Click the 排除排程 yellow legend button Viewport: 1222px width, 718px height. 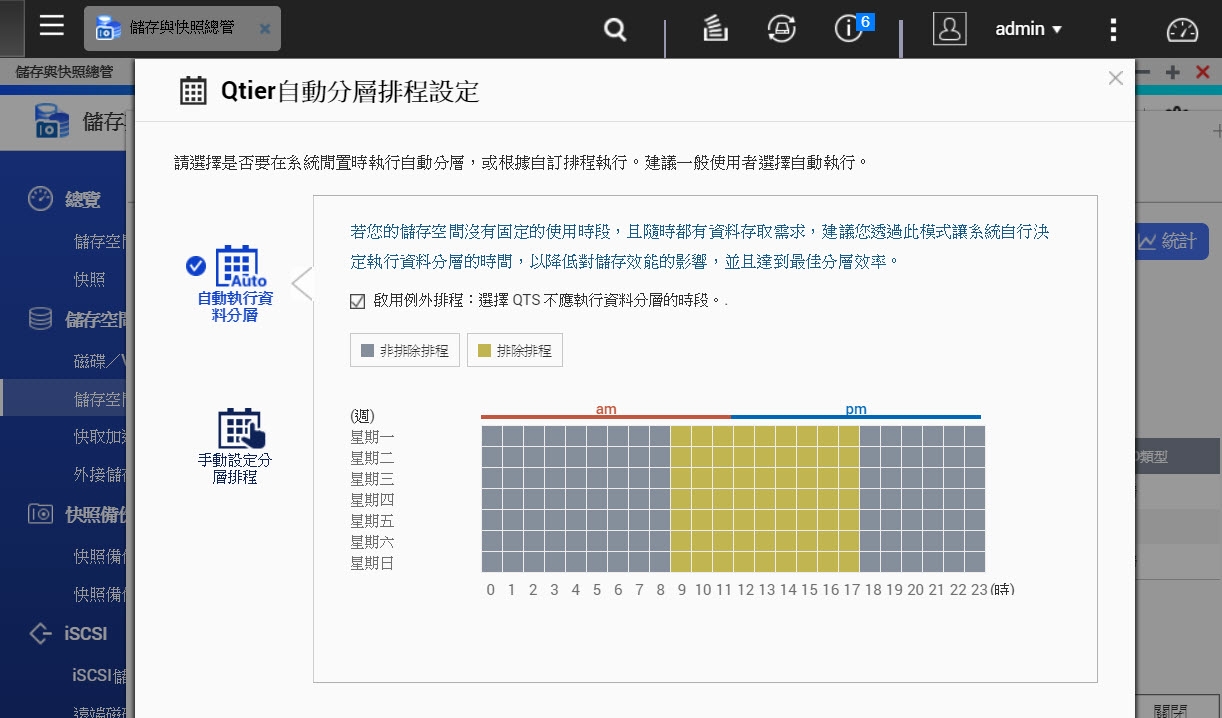(x=515, y=351)
